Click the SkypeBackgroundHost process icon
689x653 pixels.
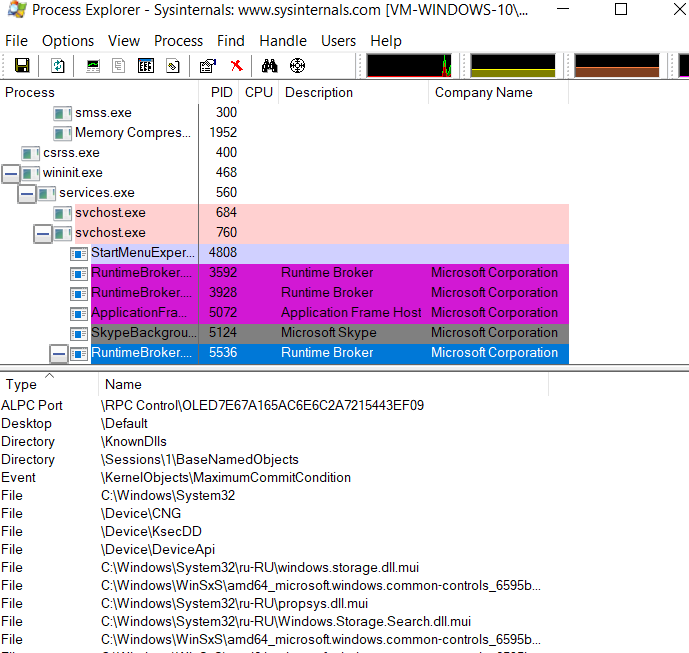tap(79, 334)
